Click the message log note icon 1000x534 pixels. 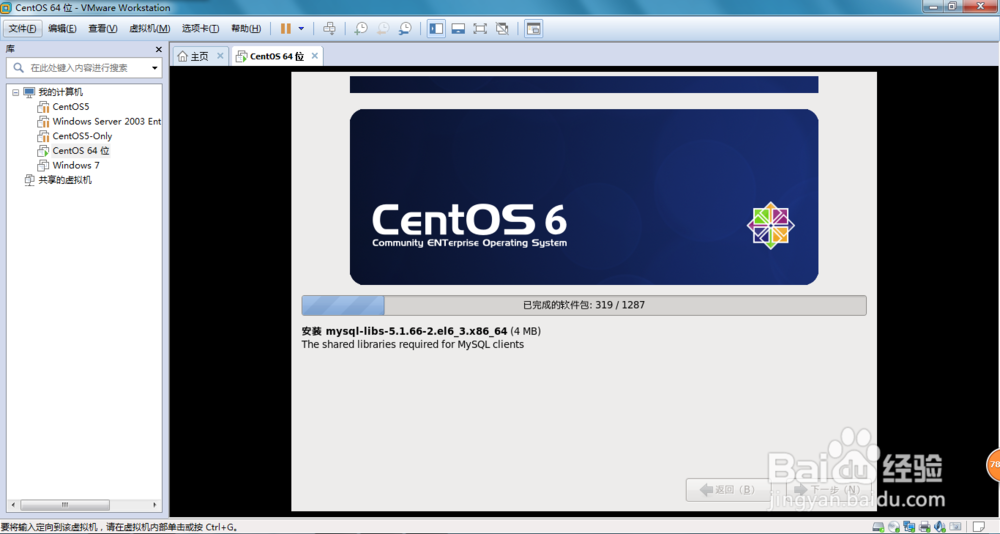980,527
